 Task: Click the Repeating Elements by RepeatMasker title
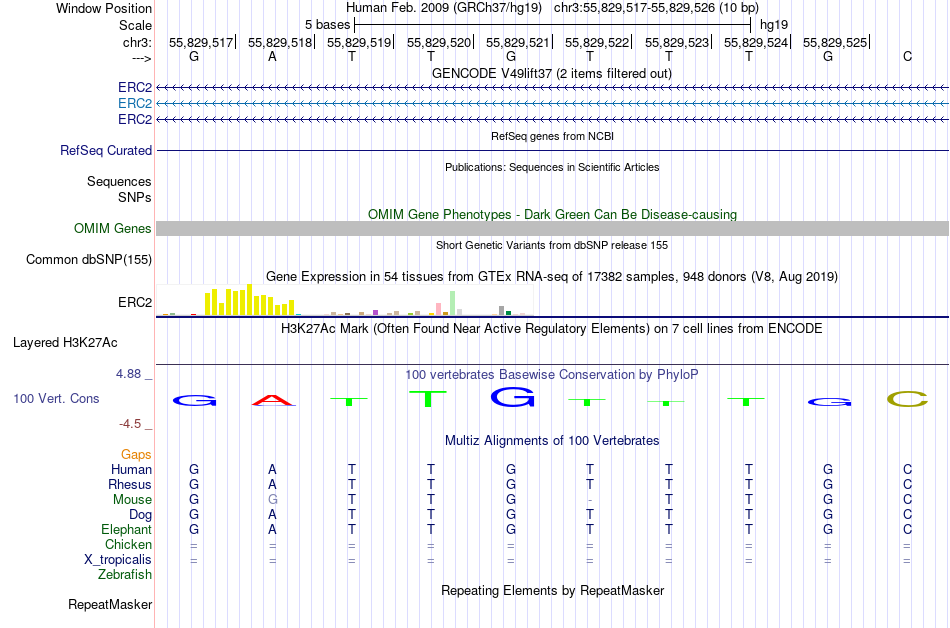point(553,590)
